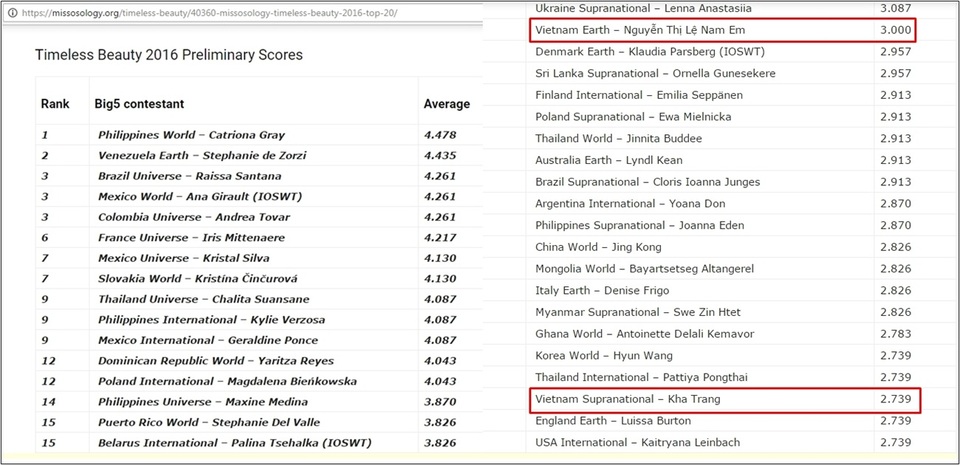Select Dominican Republic World – Yaritza Reyes
960x465 pixels.
216,360
